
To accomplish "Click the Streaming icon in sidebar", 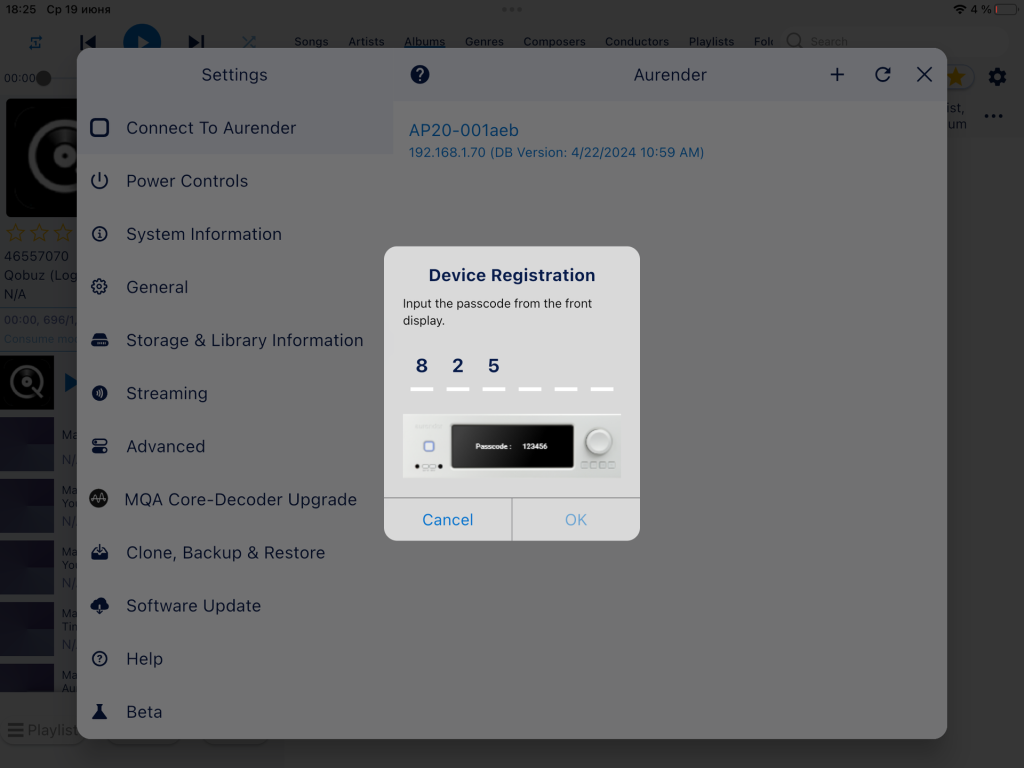I will (x=99, y=393).
